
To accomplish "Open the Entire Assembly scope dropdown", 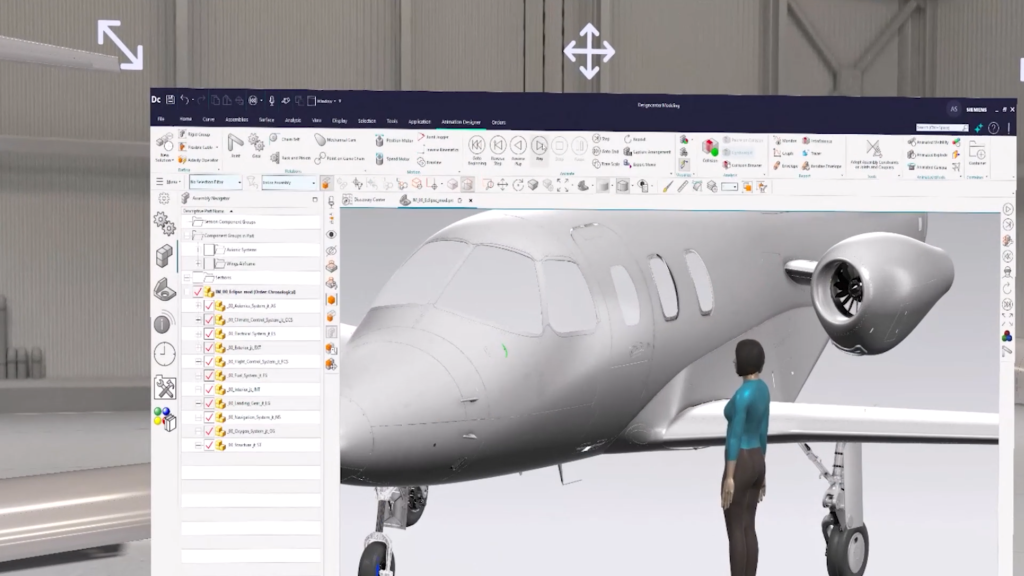I will 288,183.
